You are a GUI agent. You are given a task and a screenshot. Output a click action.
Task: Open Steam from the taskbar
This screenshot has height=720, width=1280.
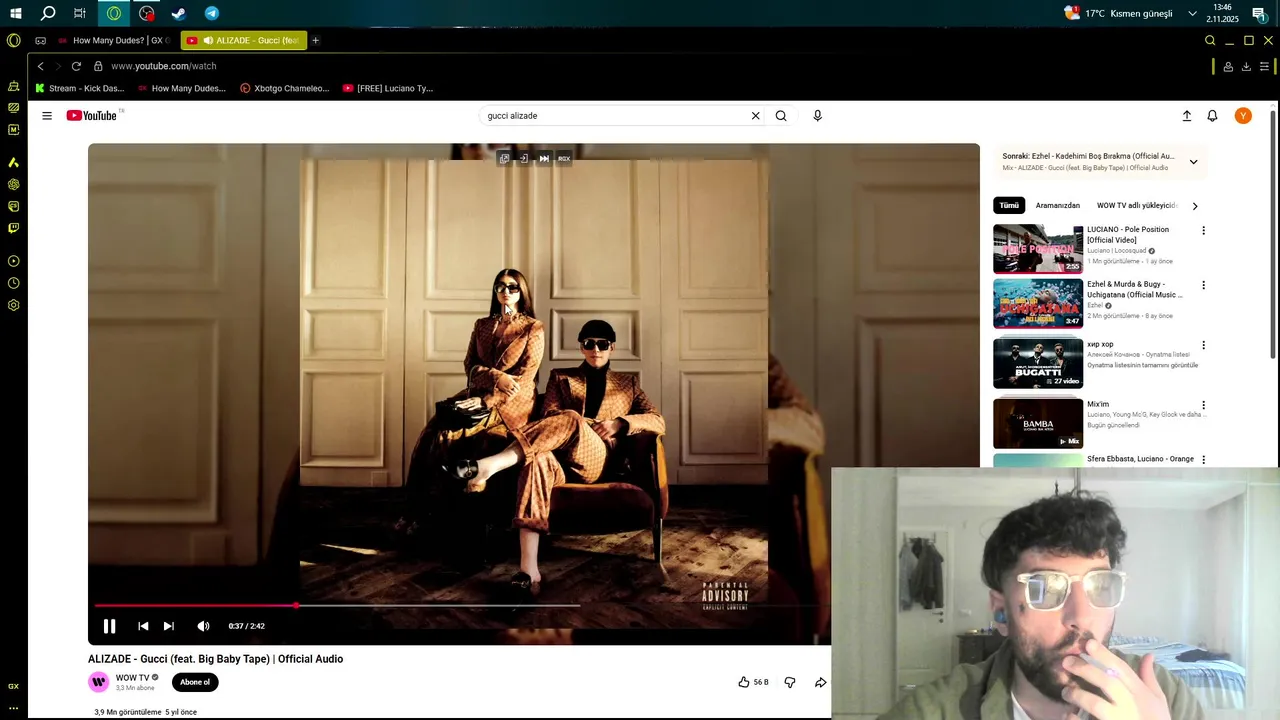click(179, 13)
